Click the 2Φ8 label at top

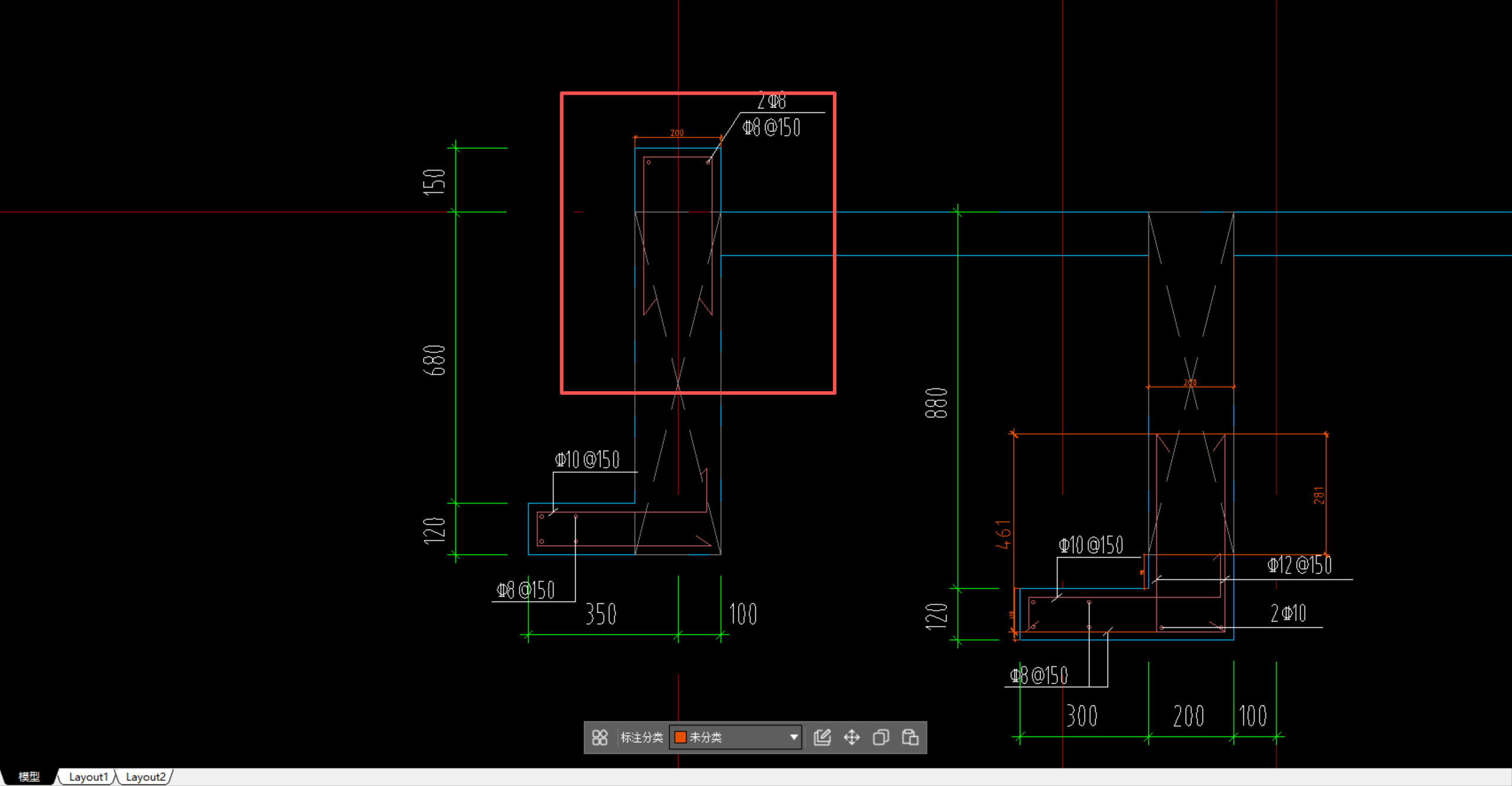pyautogui.click(x=772, y=101)
